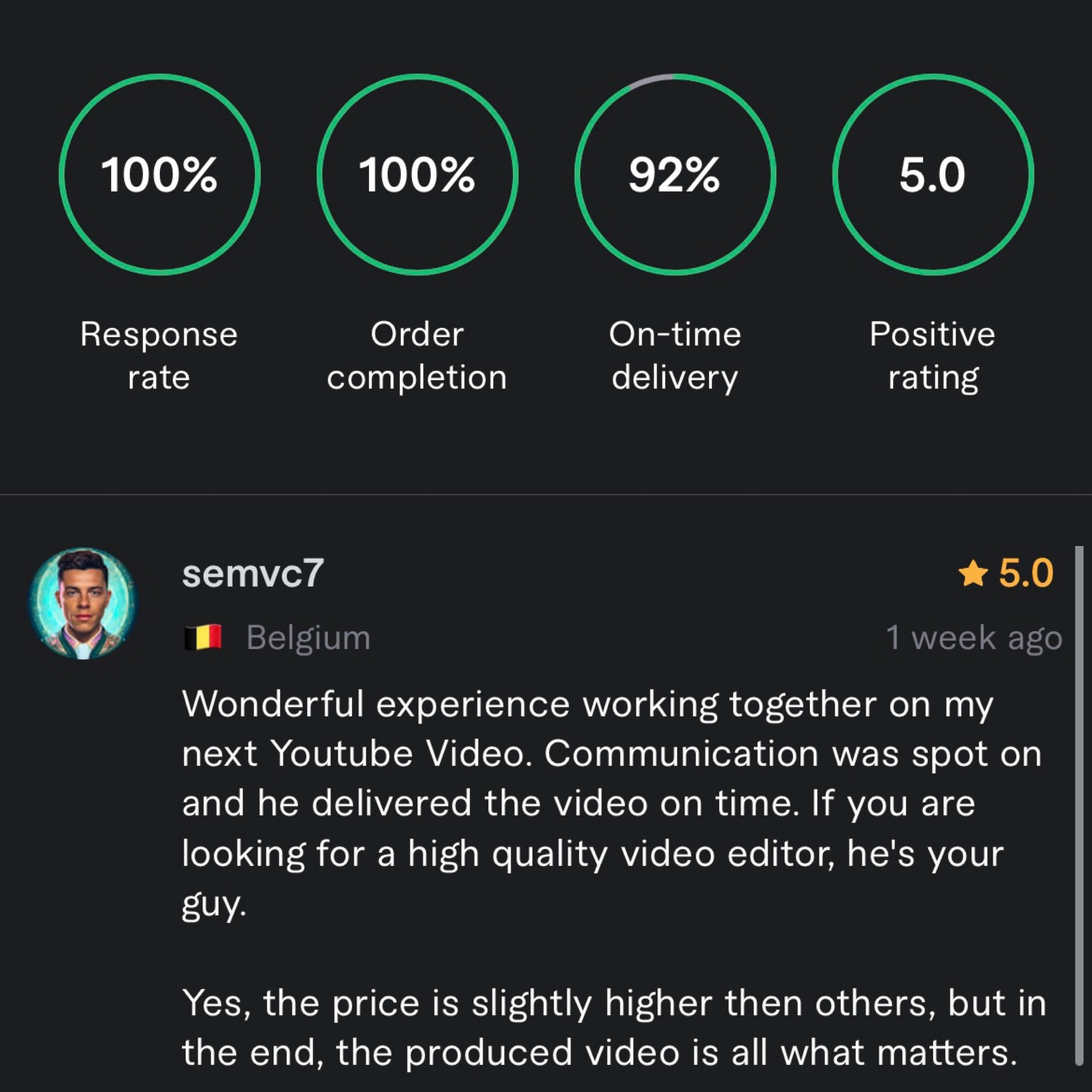
Task: Click the review paragraph starting "Wonderful experience"
Action: [x=611, y=802]
